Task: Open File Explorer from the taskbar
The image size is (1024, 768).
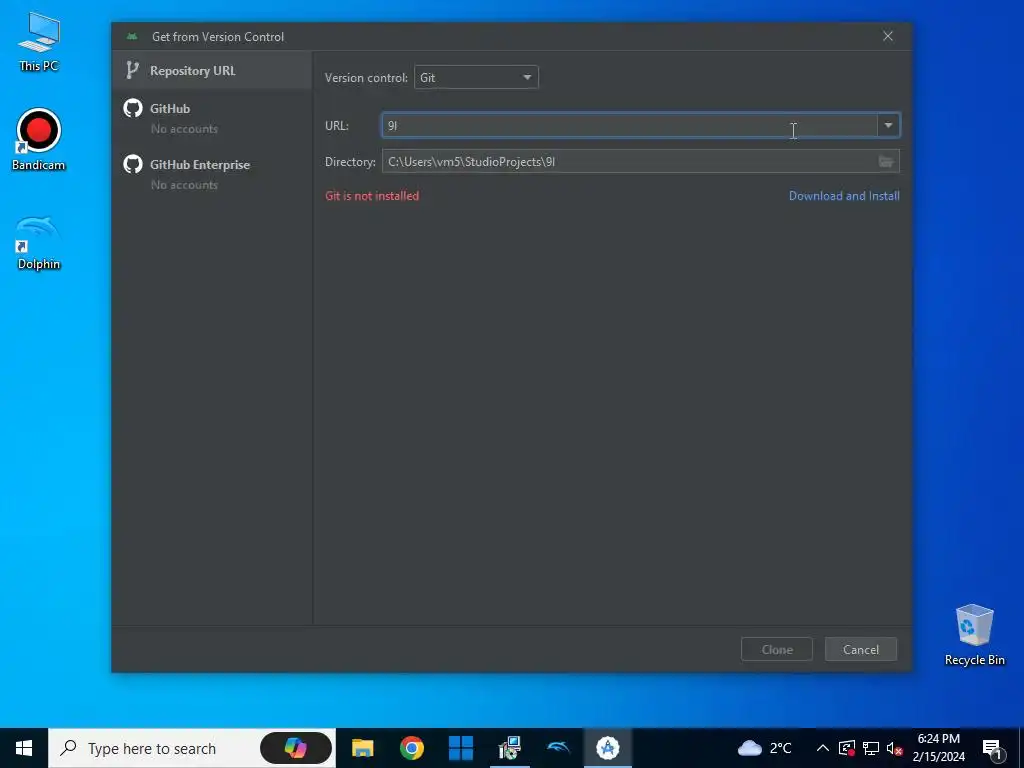Action: tap(362, 748)
